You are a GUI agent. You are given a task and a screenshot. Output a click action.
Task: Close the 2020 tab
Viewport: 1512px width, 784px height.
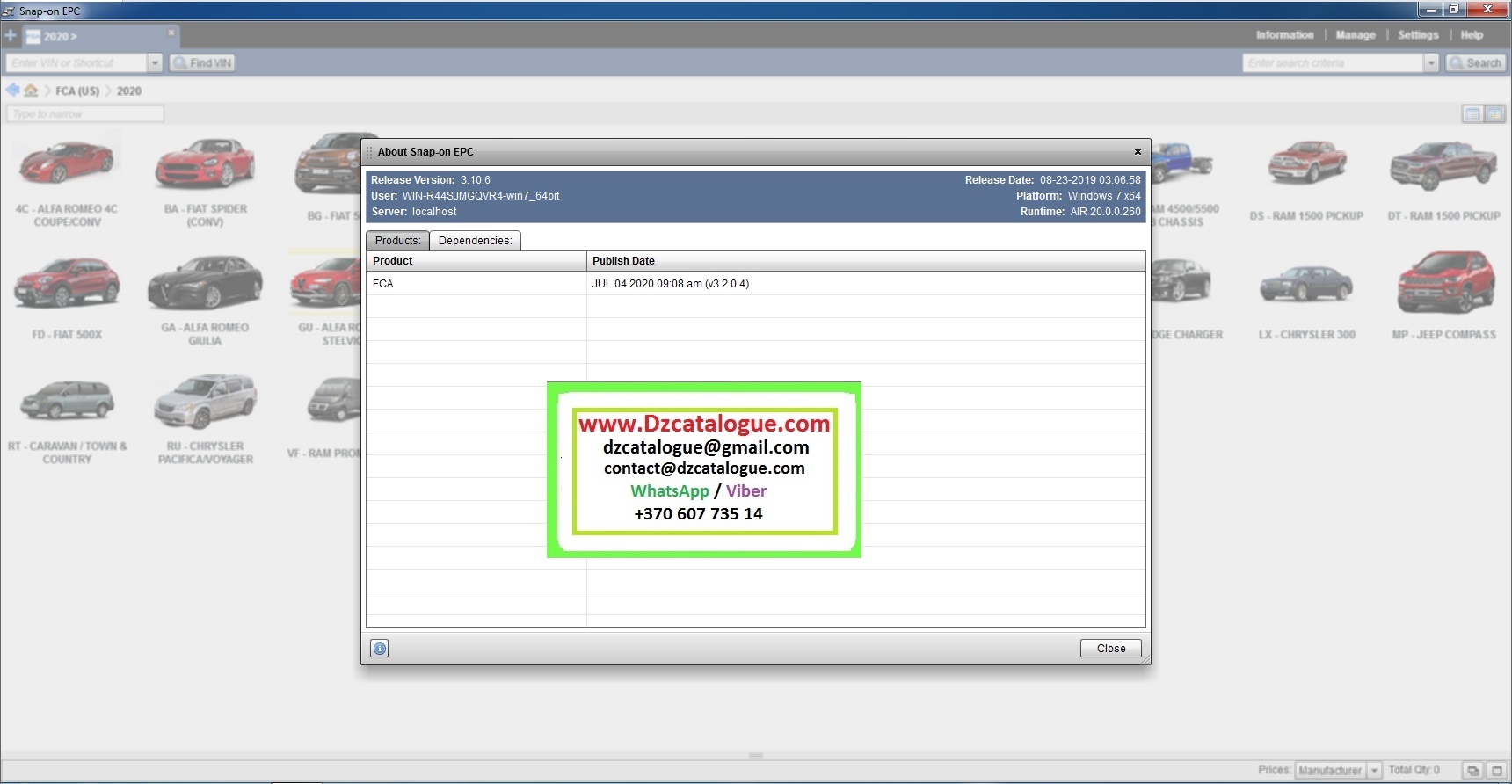[x=171, y=33]
